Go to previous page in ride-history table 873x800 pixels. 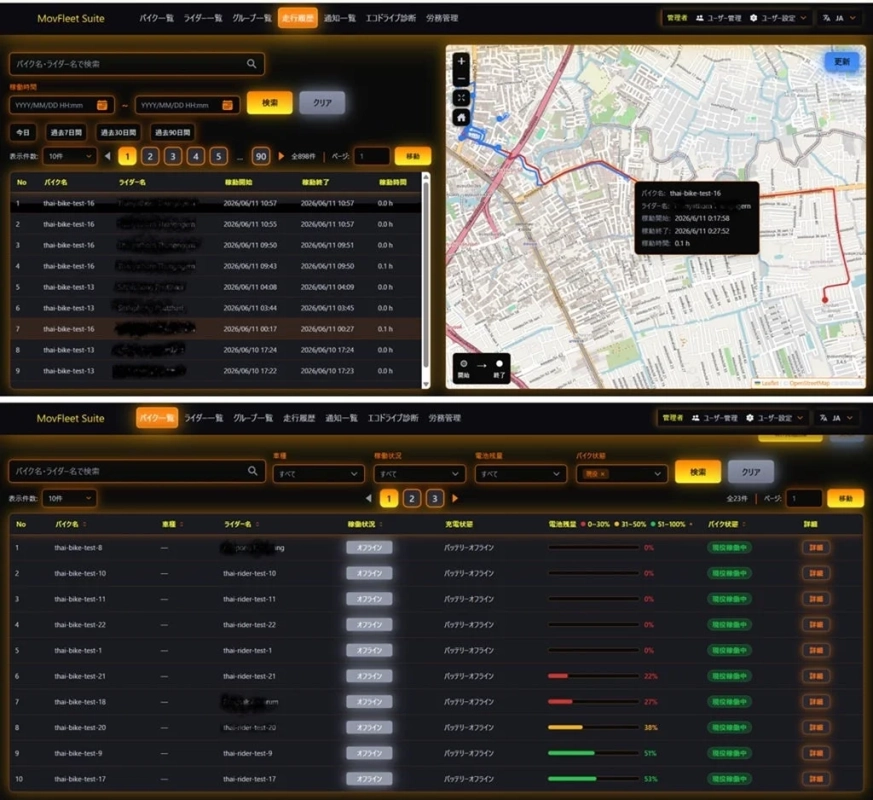[107, 156]
